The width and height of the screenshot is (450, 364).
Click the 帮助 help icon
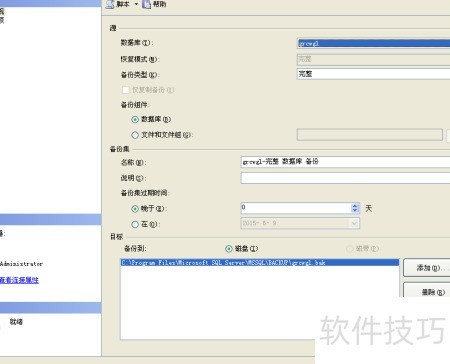click(x=146, y=4)
